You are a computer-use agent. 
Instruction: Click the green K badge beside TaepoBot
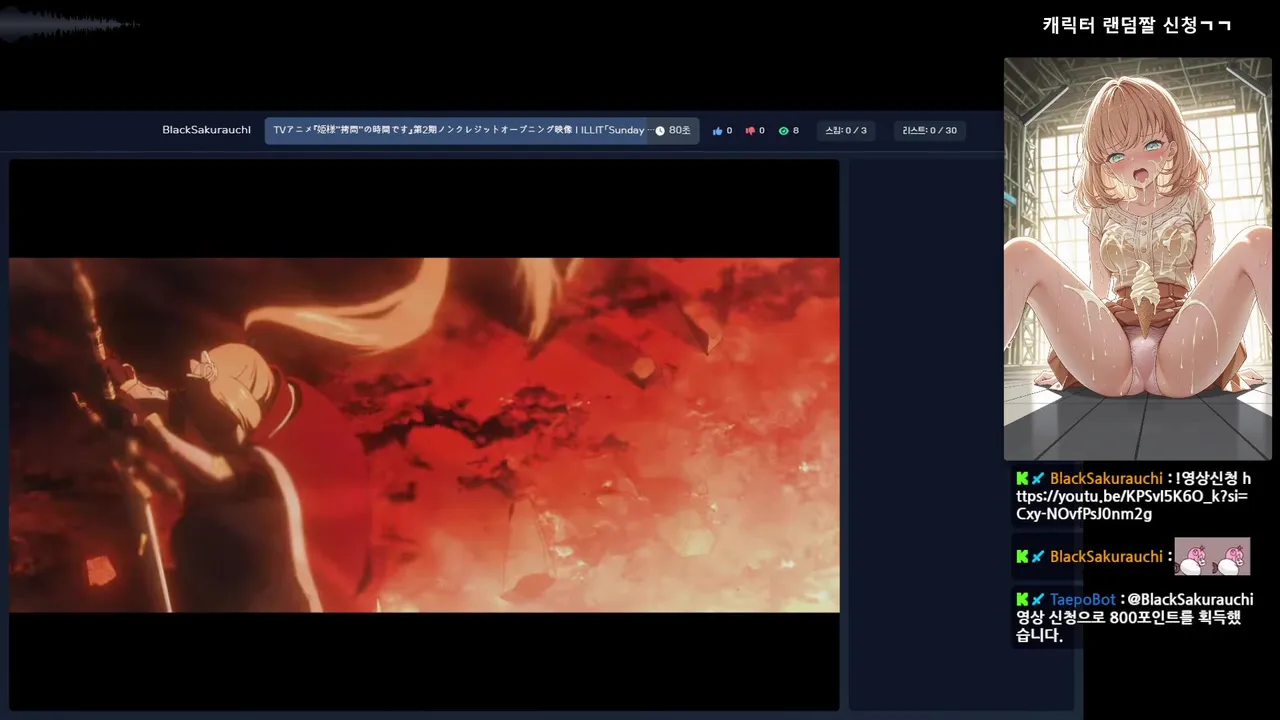[x=1022, y=600]
